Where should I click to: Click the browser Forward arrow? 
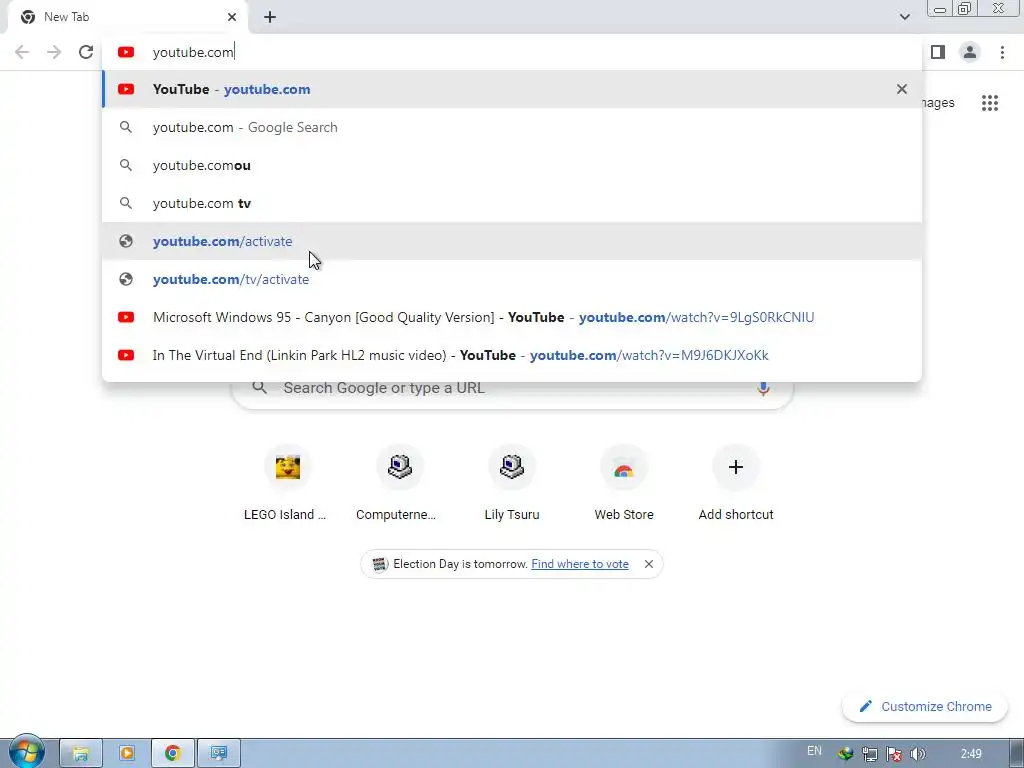tap(54, 52)
